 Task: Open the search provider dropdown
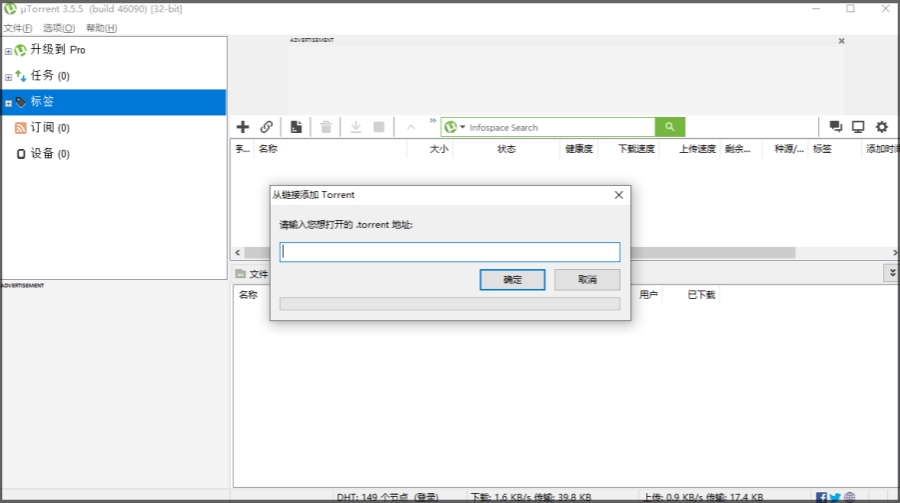(x=462, y=127)
